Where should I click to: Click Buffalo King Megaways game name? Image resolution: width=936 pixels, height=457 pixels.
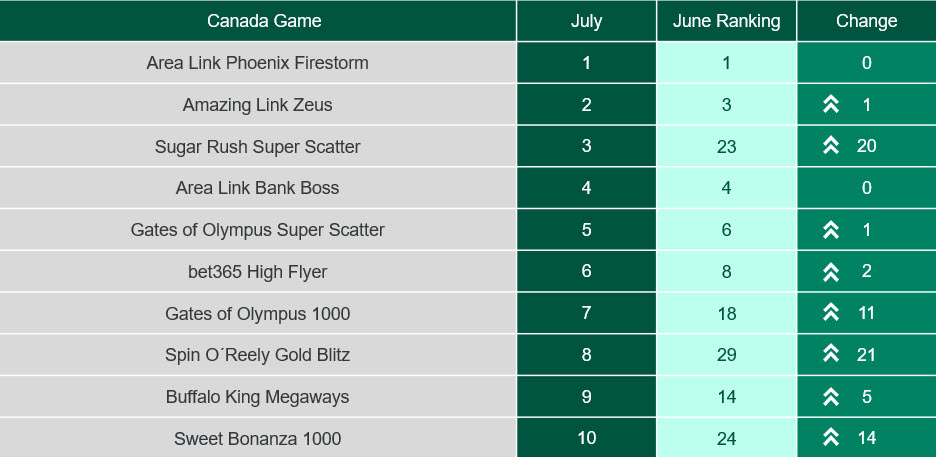[x=257, y=397]
